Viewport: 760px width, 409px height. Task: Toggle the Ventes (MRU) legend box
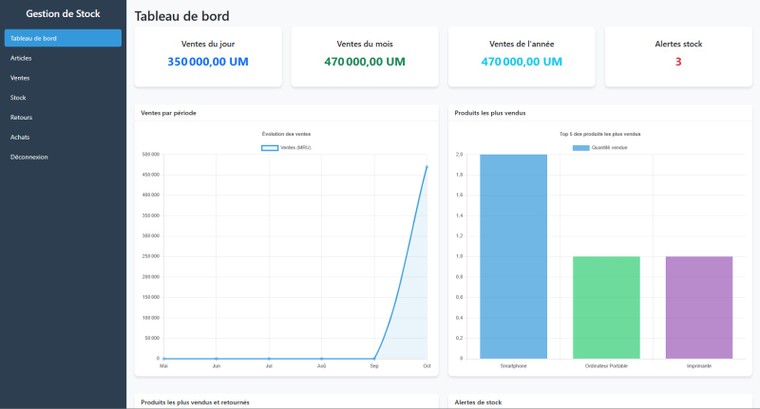click(x=270, y=147)
